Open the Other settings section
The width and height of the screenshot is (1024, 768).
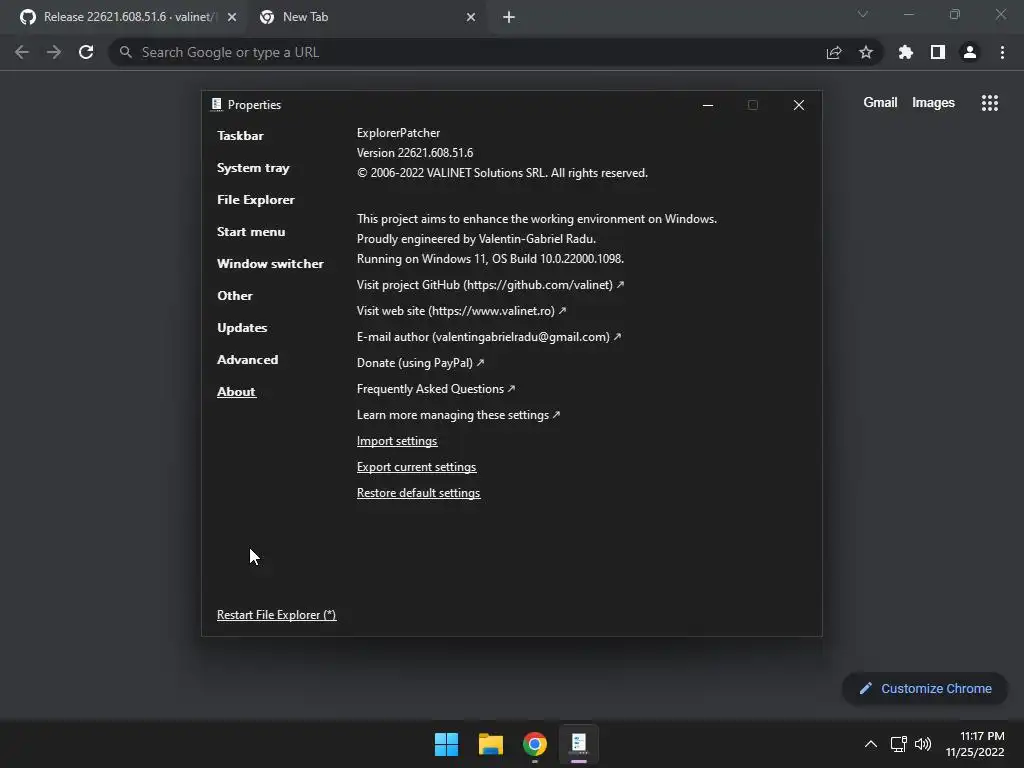234,296
